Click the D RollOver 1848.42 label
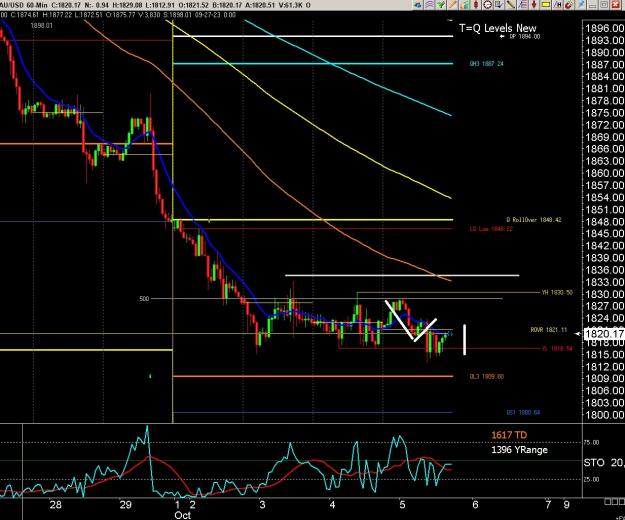 534,220
